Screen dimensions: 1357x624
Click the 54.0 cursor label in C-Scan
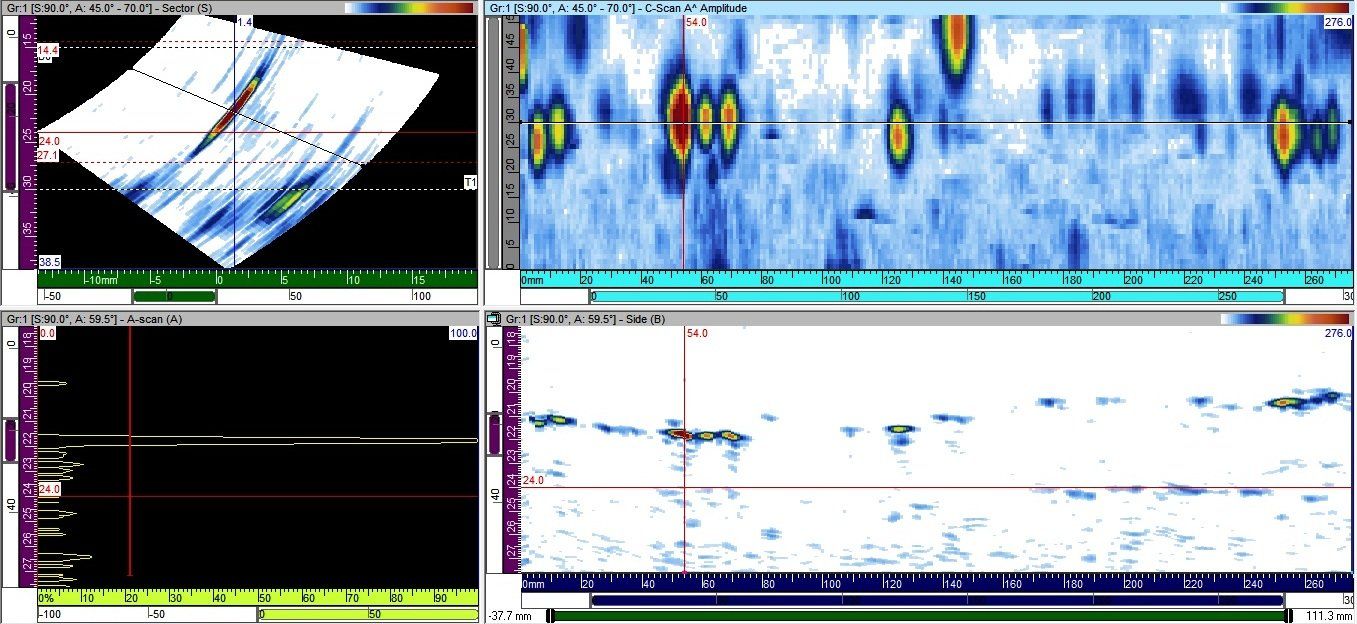696,22
